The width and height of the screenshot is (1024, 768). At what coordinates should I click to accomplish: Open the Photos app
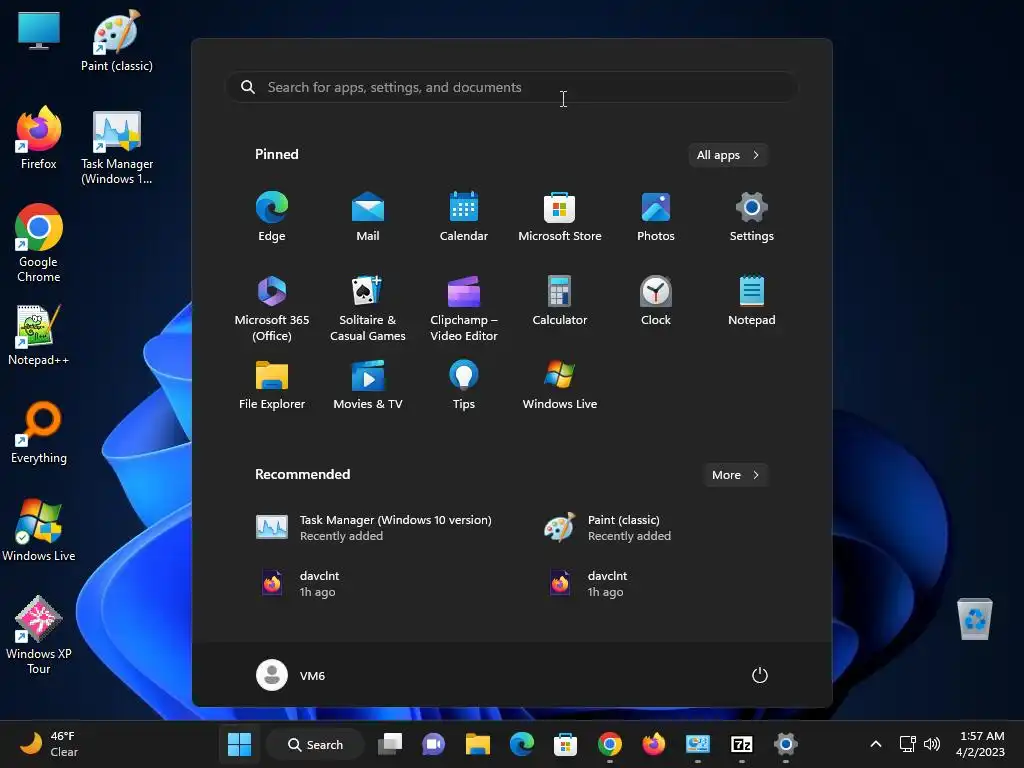[656, 217]
